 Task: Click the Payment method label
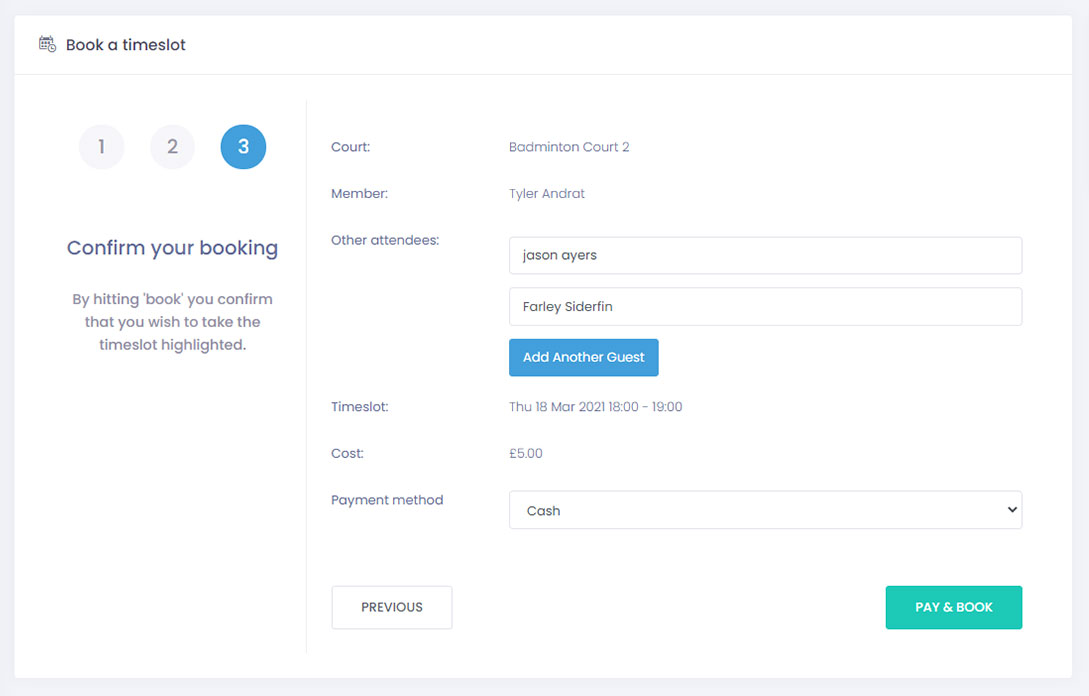coord(387,500)
